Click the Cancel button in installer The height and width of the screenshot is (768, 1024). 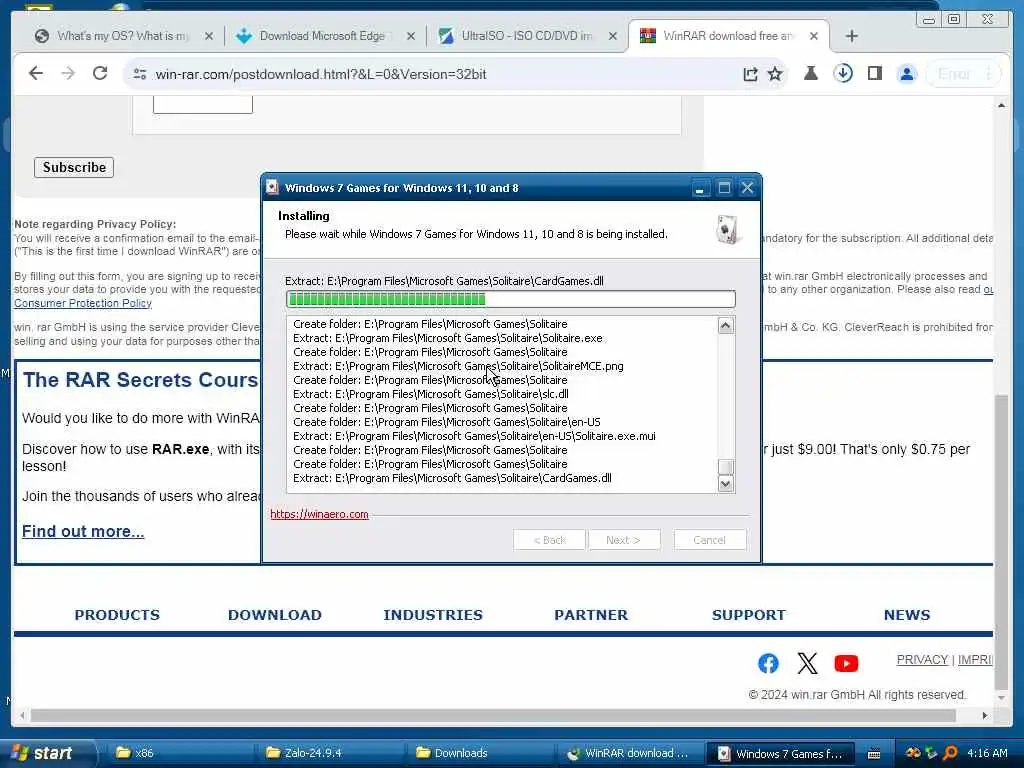710,540
